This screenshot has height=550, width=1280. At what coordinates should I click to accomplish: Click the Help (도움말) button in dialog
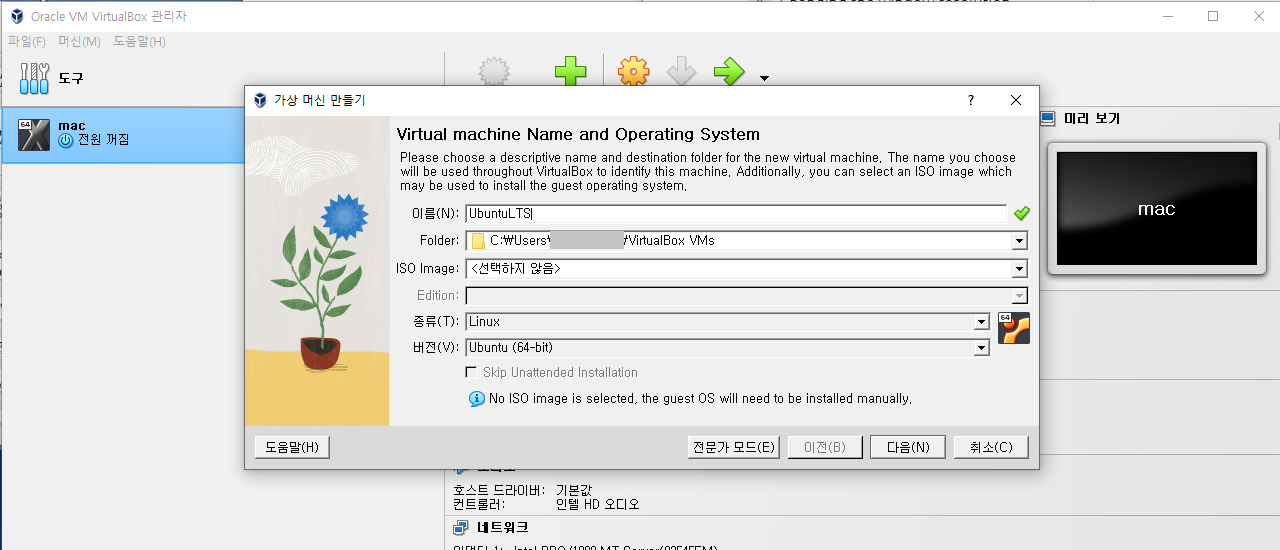pos(292,447)
